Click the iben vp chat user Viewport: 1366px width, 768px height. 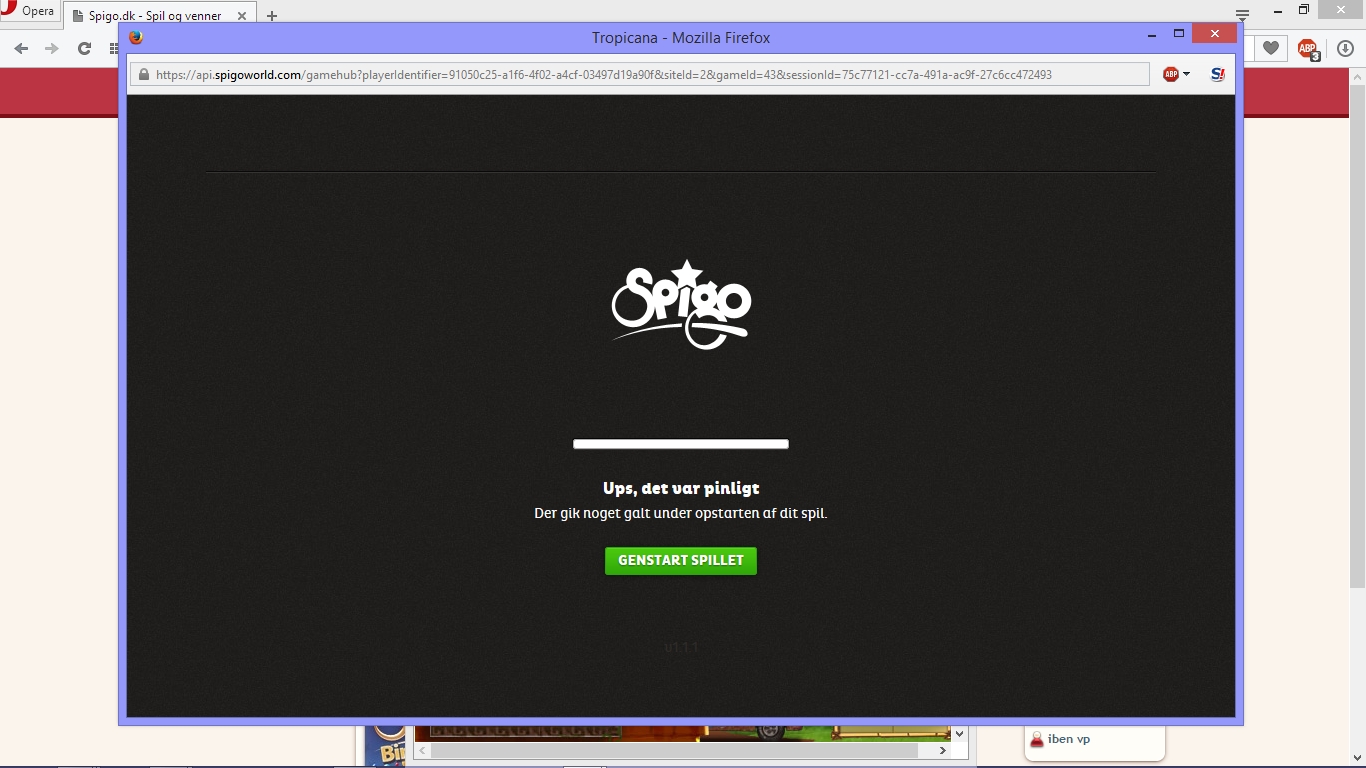(x=1068, y=739)
